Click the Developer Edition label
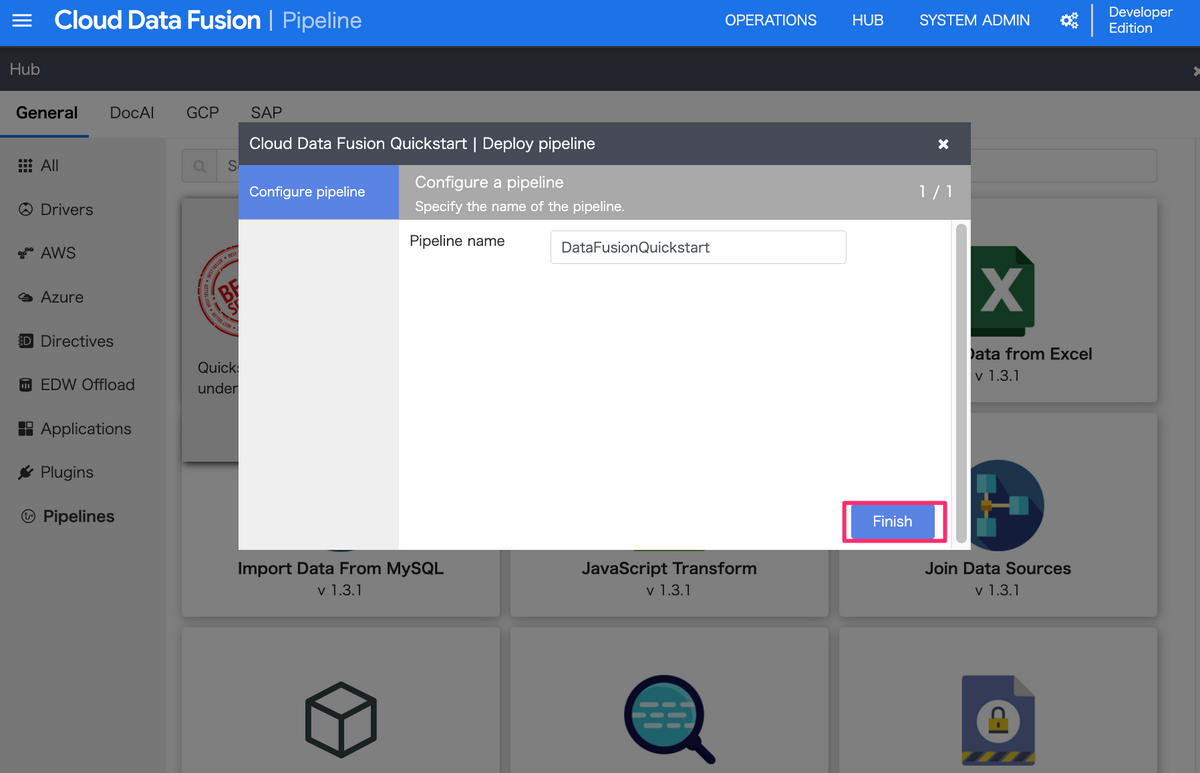Screen dimensions: 1200x773 coord(1141,20)
